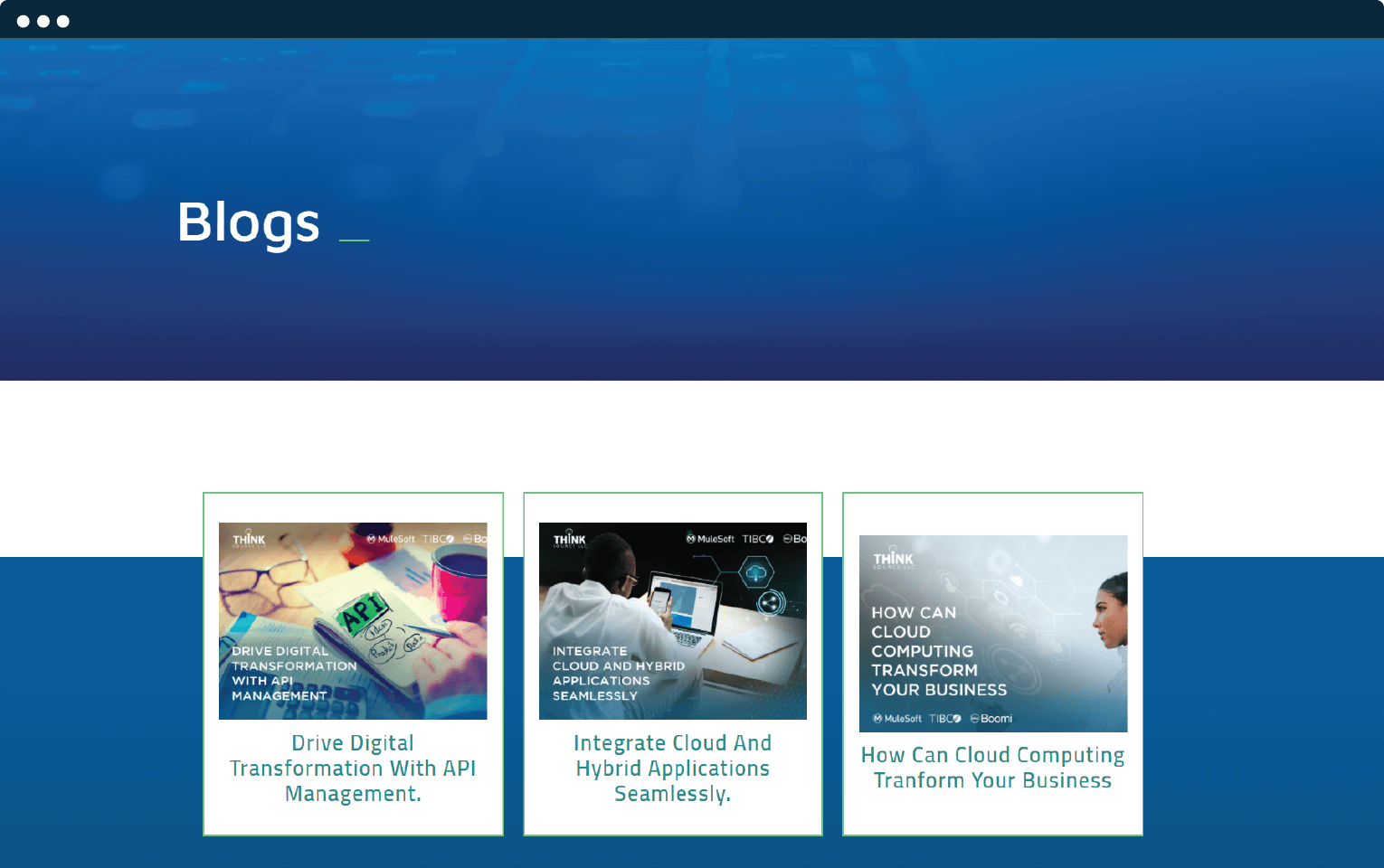Viewport: 1384px width, 868px height.
Task: Open the Integrate Cloud And Hybrid Applications Seamlessly link
Action: coord(672,769)
